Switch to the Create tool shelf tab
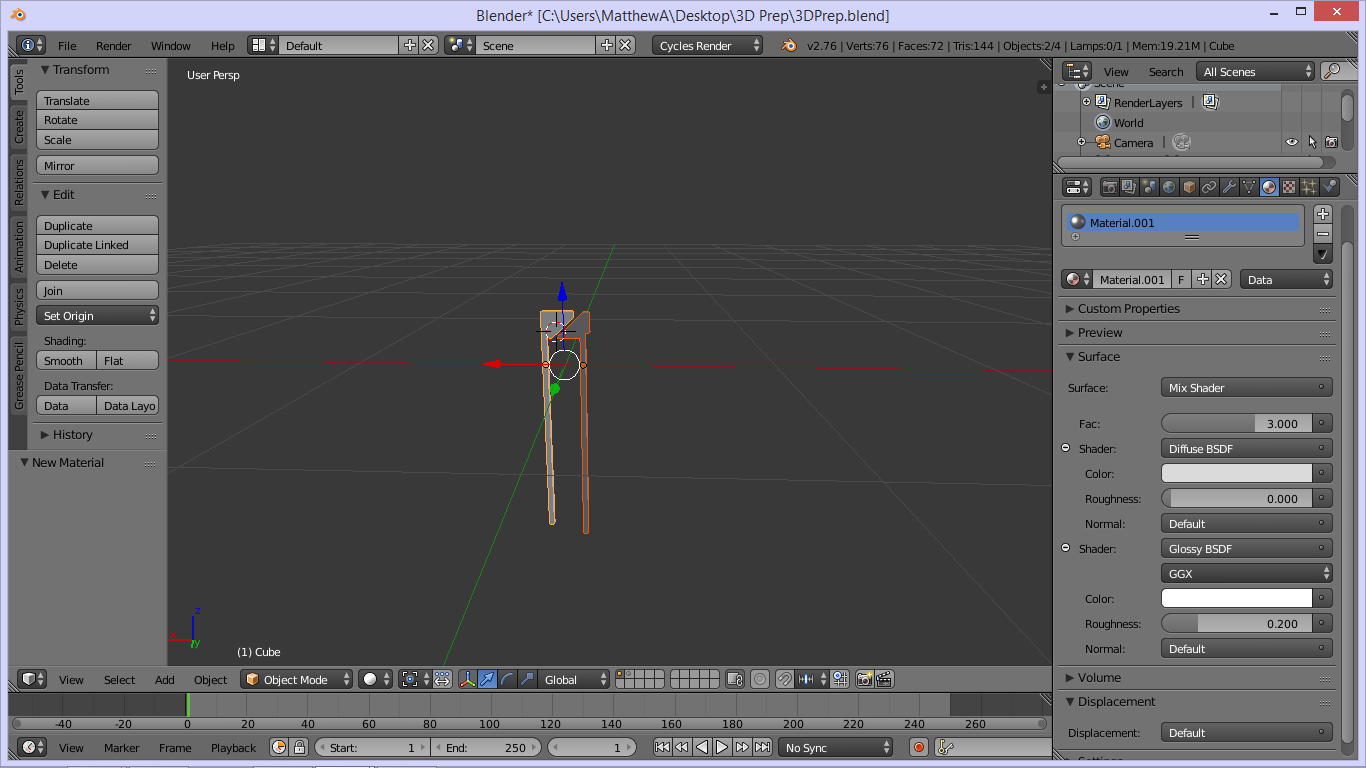This screenshot has width=1366, height=768. [18, 127]
